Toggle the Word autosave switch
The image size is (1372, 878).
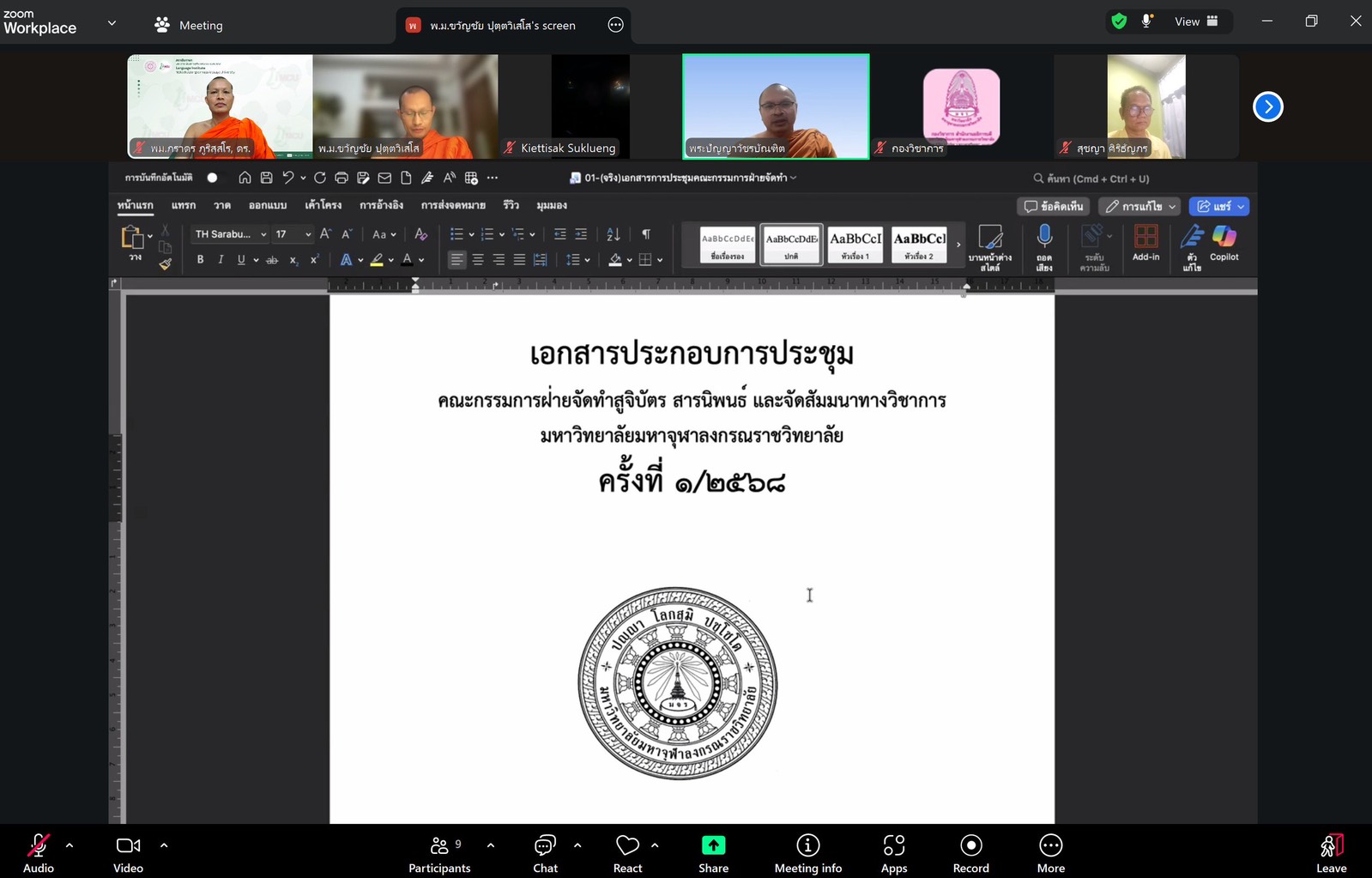coord(212,178)
